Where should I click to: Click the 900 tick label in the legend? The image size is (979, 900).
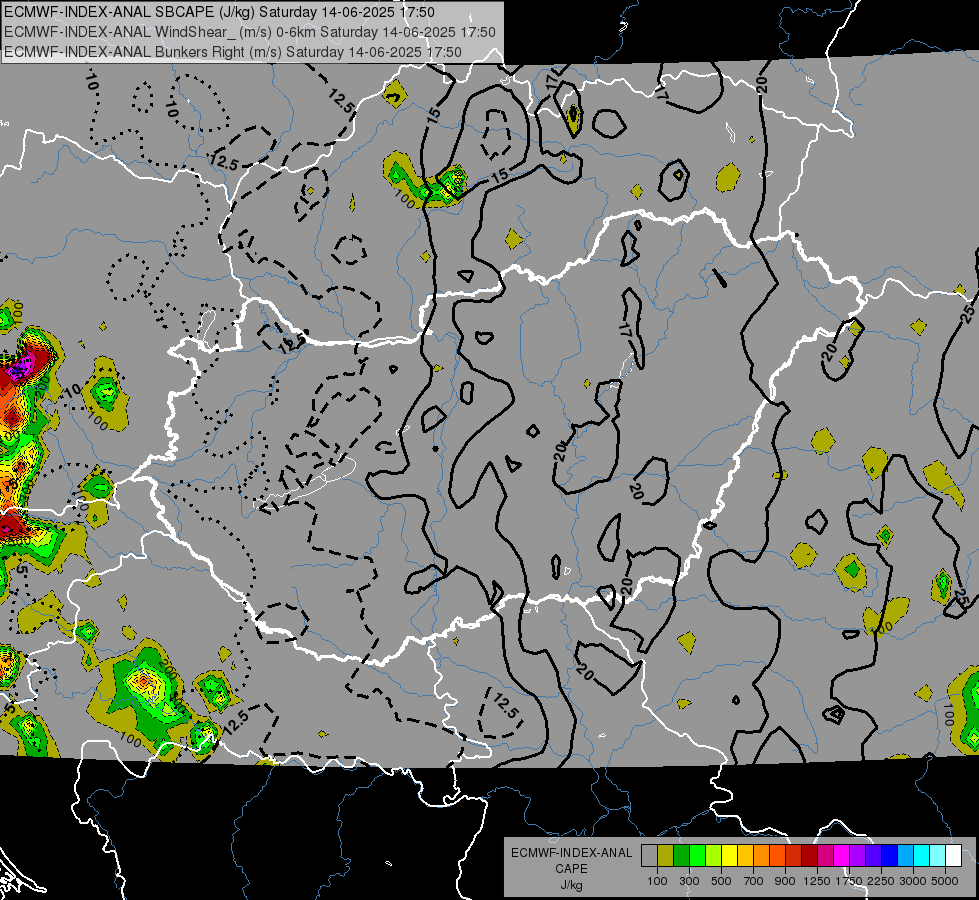tap(785, 881)
